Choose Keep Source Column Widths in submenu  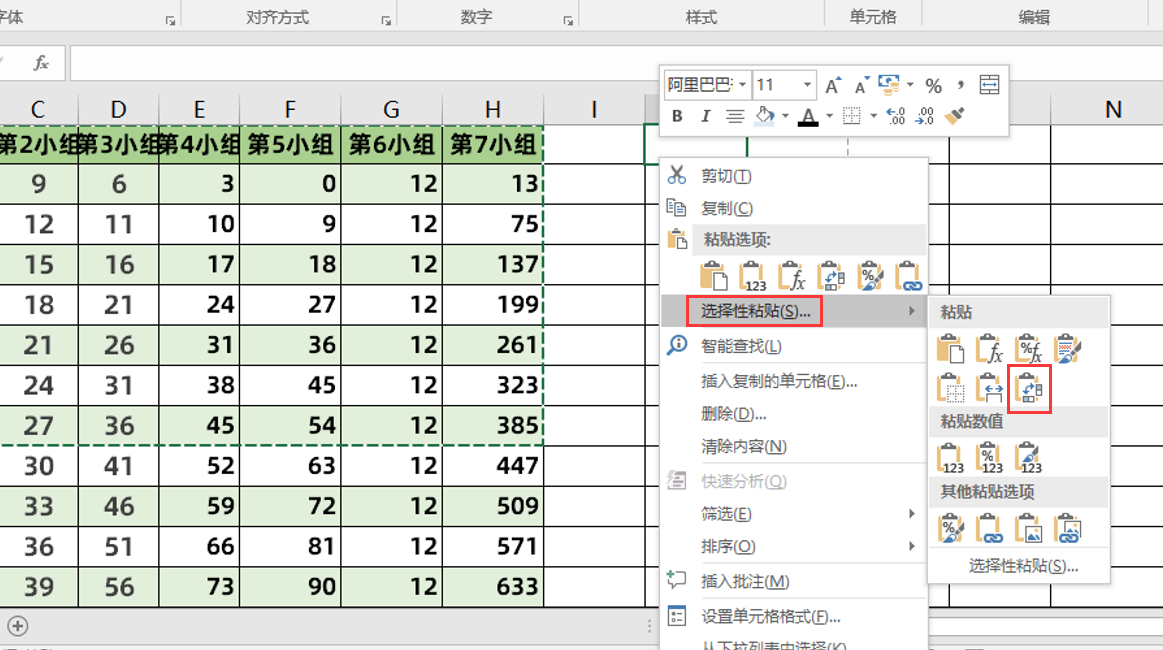[x=989, y=388]
